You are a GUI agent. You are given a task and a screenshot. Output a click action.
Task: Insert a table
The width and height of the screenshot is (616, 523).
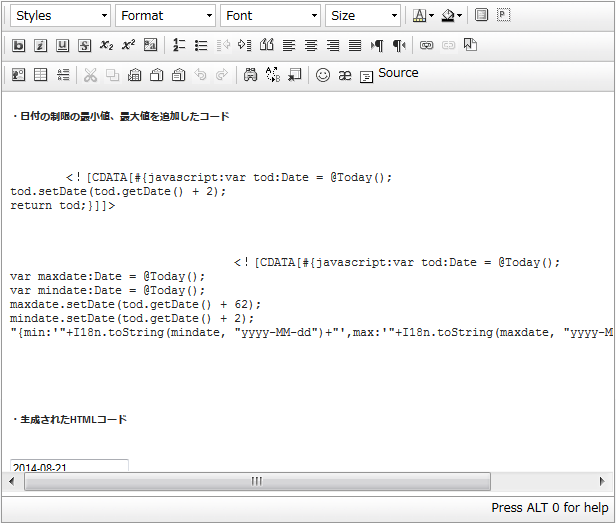coord(40,75)
